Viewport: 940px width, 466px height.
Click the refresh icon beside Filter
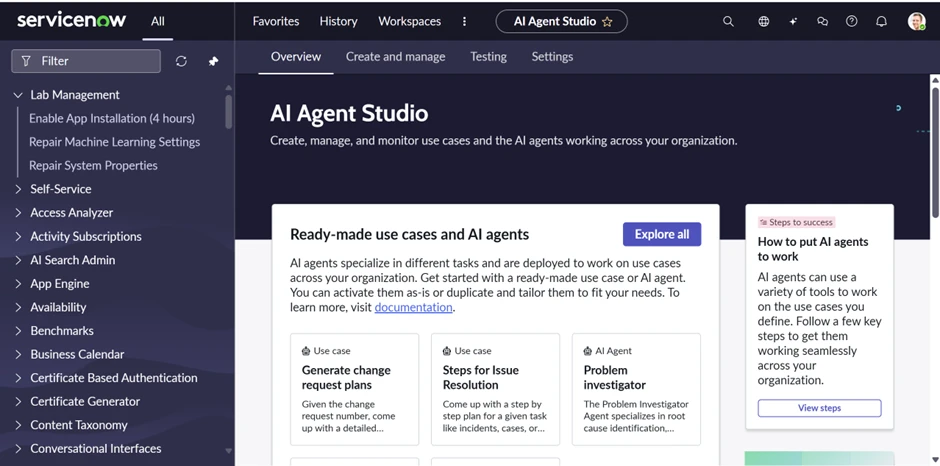pos(181,61)
